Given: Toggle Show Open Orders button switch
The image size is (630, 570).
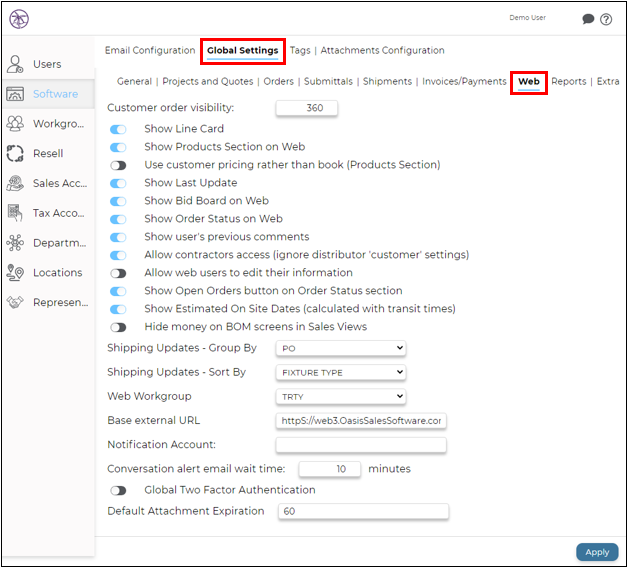Looking at the screenshot, I should click(x=118, y=291).
